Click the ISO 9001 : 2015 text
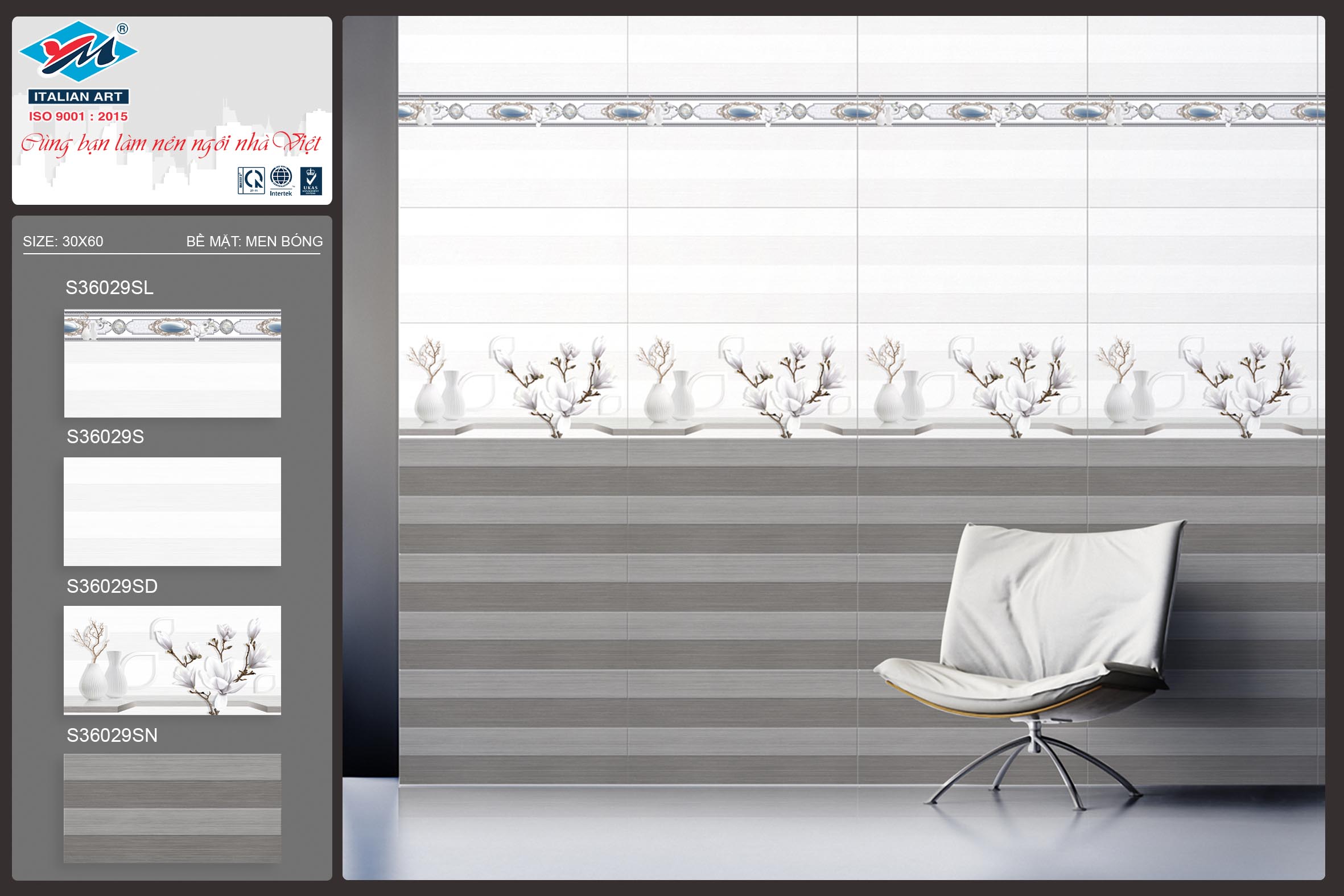 tap(79, 116)
